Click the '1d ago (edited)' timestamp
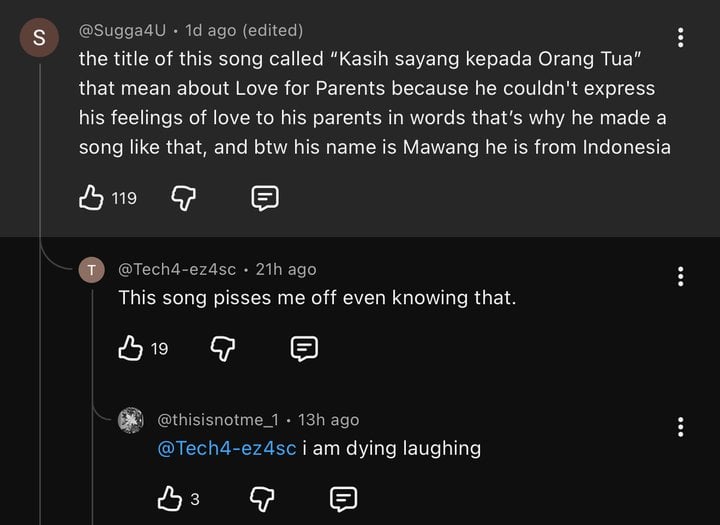 [244, 31]
